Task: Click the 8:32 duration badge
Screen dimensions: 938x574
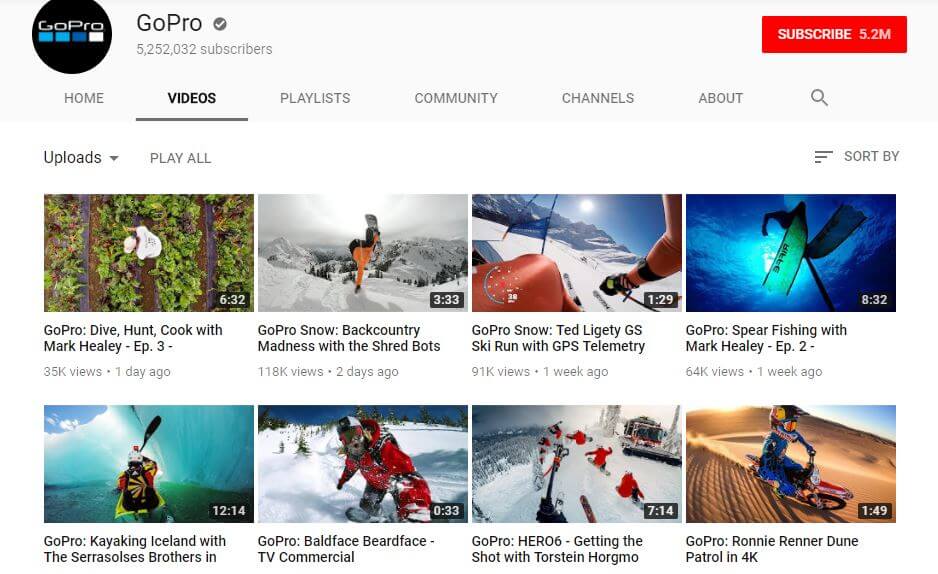Action: [x=874, y=300]
